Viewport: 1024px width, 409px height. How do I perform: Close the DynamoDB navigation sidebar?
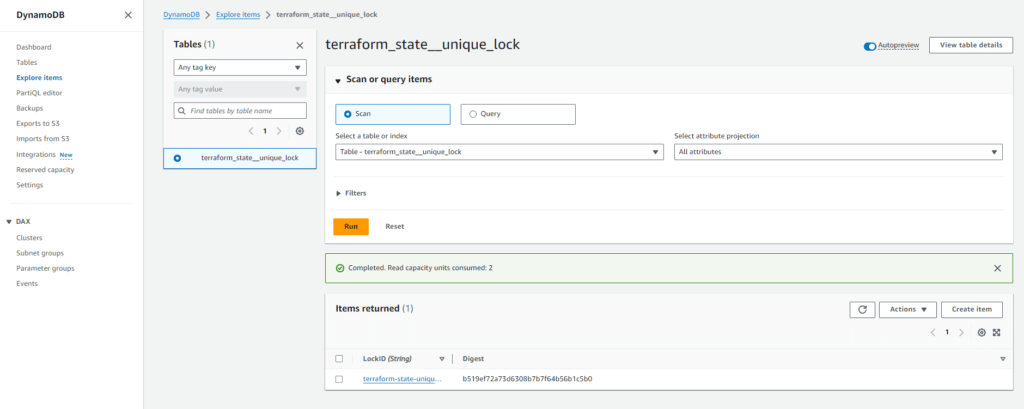[x=128, y=15]
